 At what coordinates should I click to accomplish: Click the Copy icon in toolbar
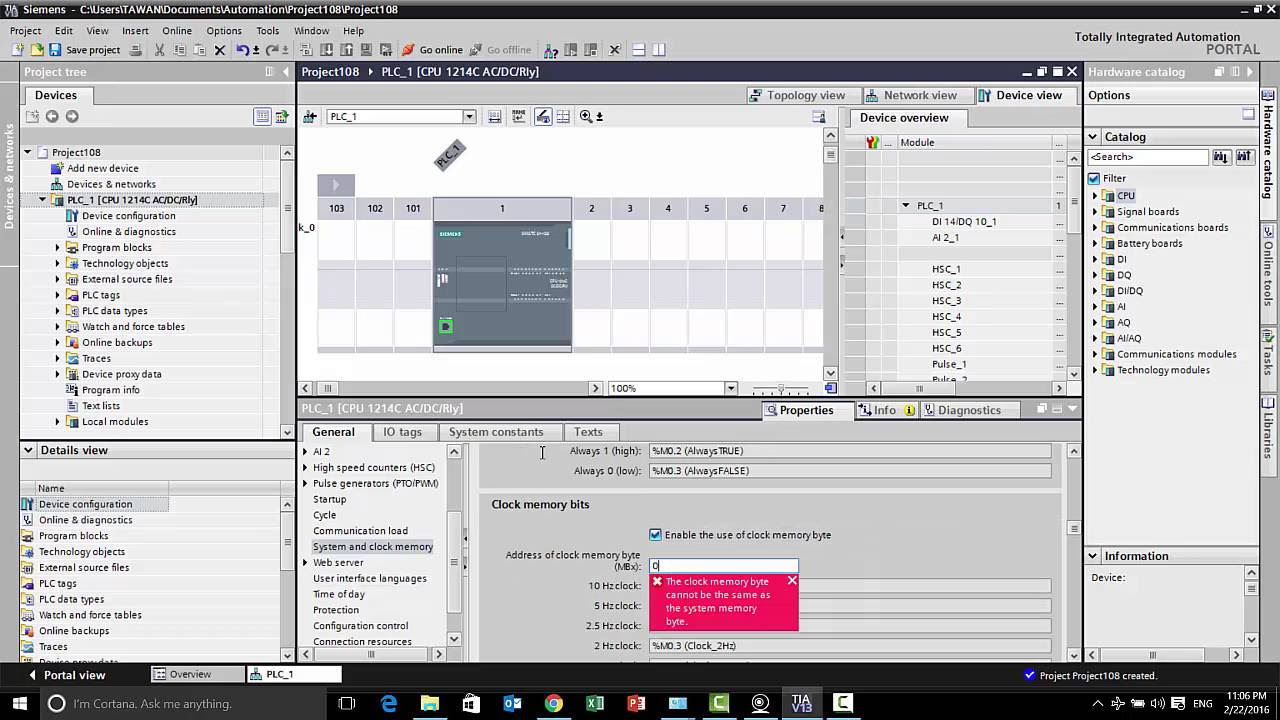[x=179, y=50]
